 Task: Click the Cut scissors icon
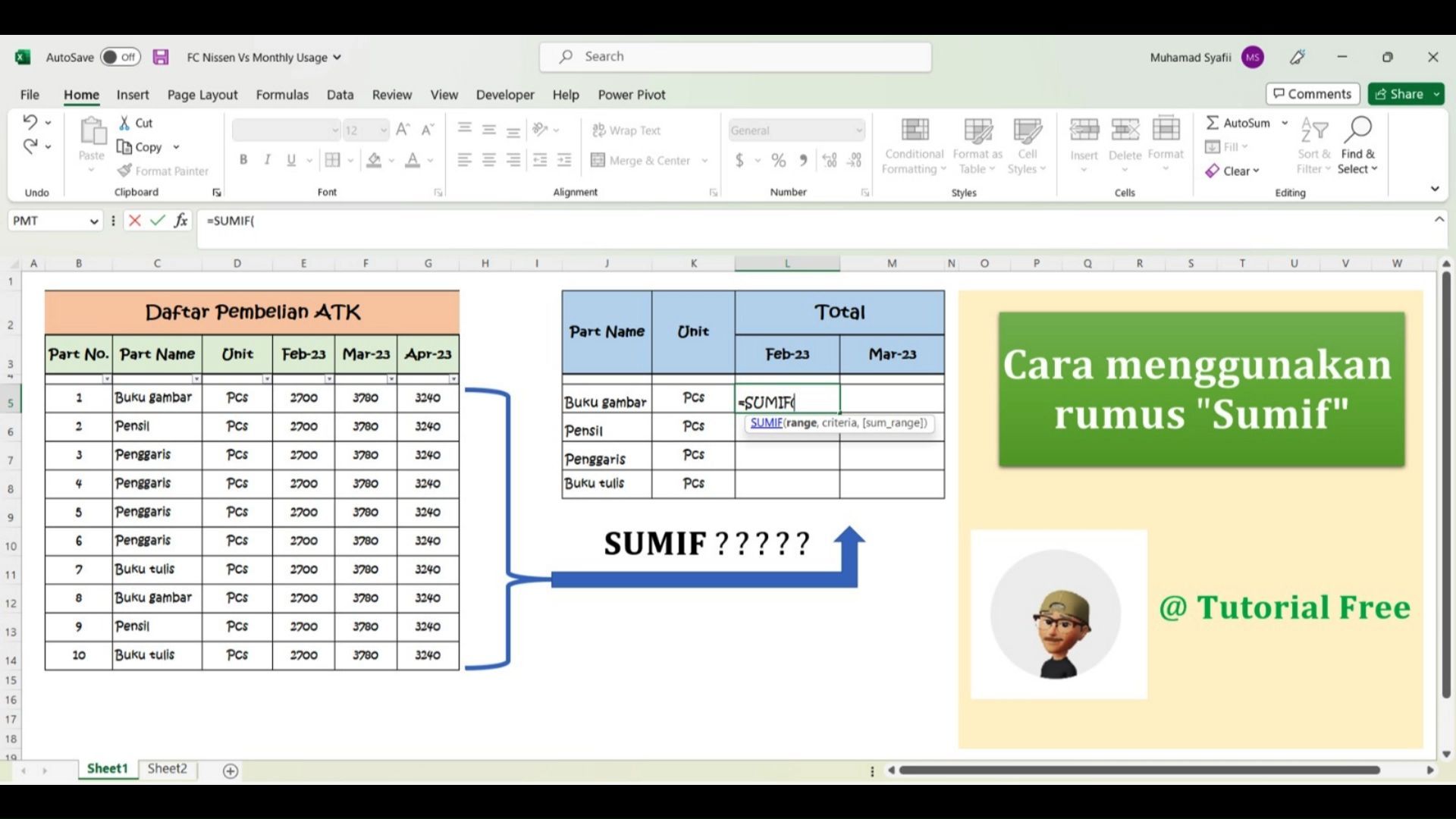point(124,123)
